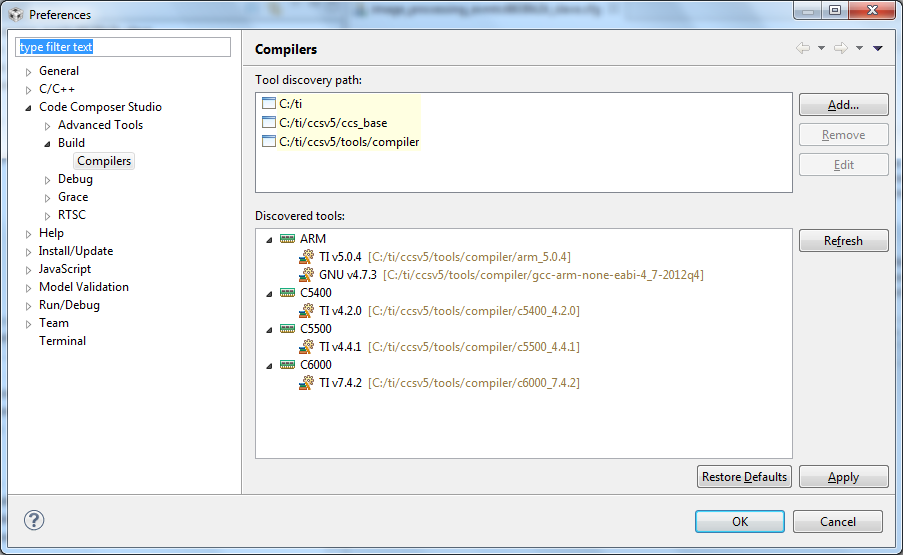Click the TI v5.0.4 compiler icon
903x555 pixels.
tap(306, 257)
